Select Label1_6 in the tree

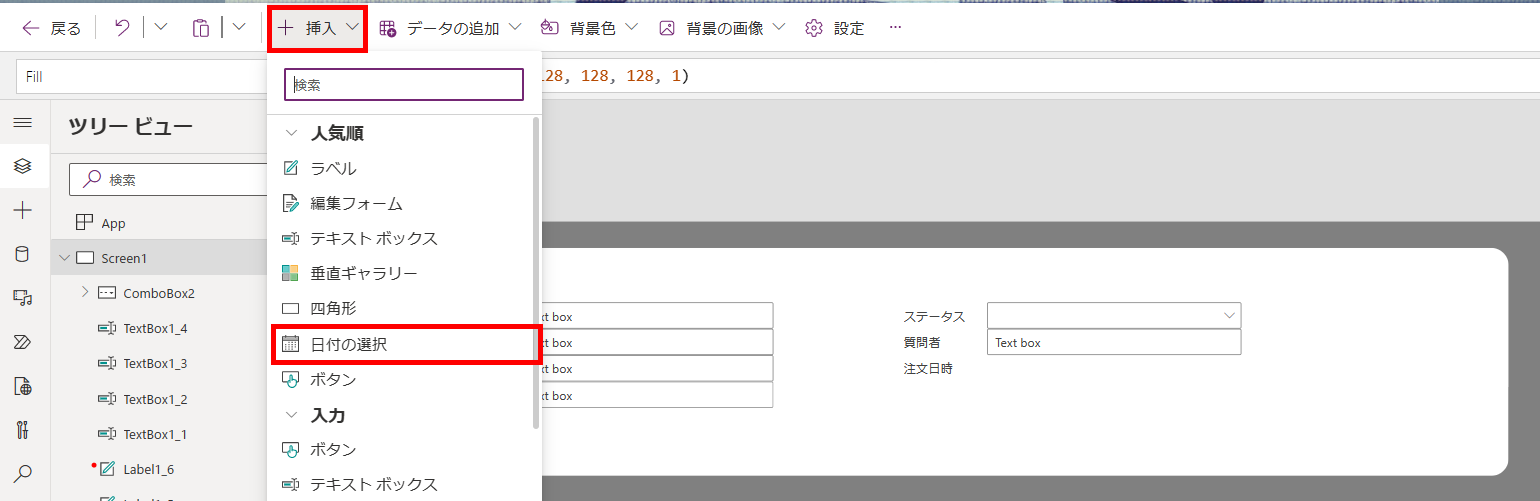coord(149,469)
